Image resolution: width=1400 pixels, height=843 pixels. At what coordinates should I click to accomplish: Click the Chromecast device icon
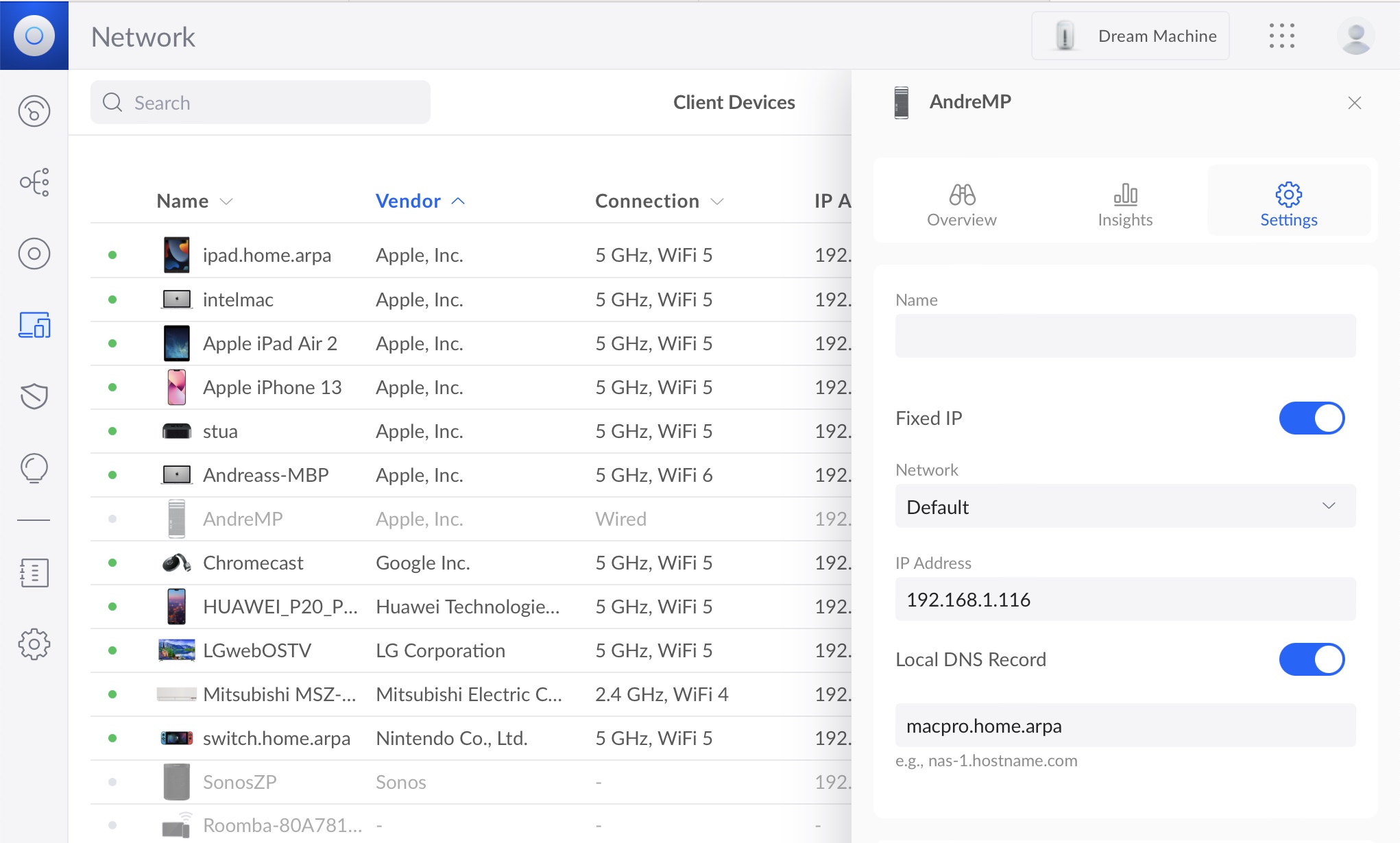pos(177,563)
